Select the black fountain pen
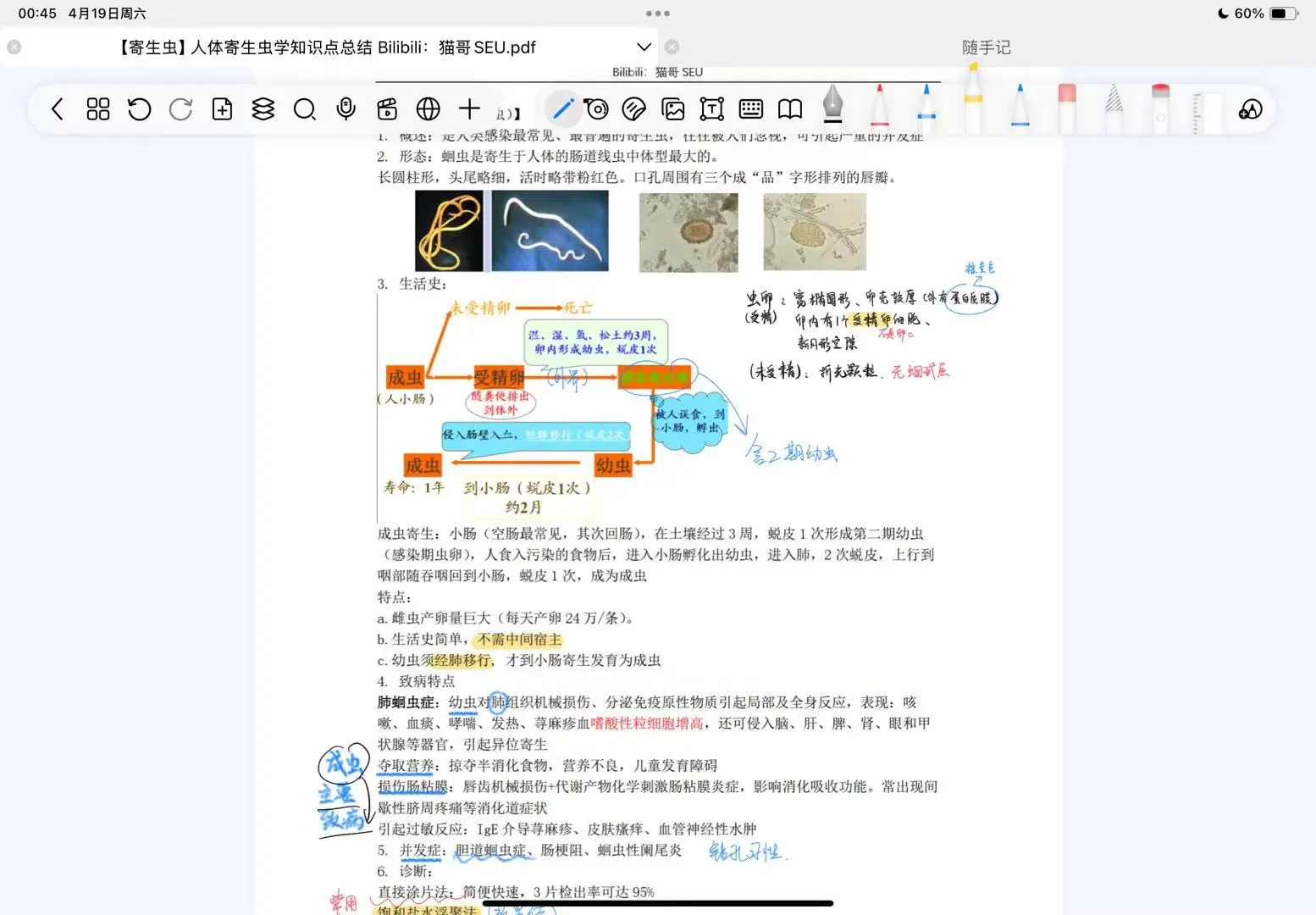Viewport: 1316px width, 915px height. (833, 106)
